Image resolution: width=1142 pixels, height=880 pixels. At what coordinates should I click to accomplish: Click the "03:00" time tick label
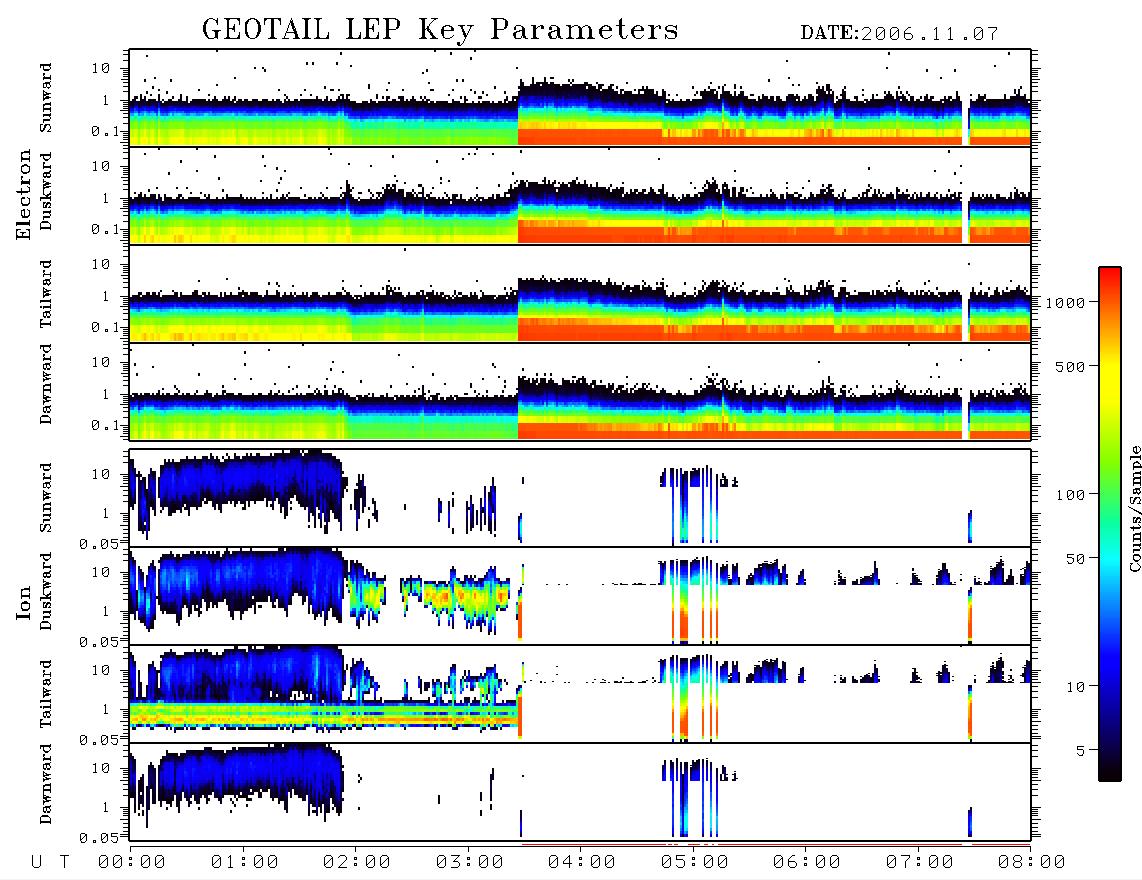pos(469,862)
